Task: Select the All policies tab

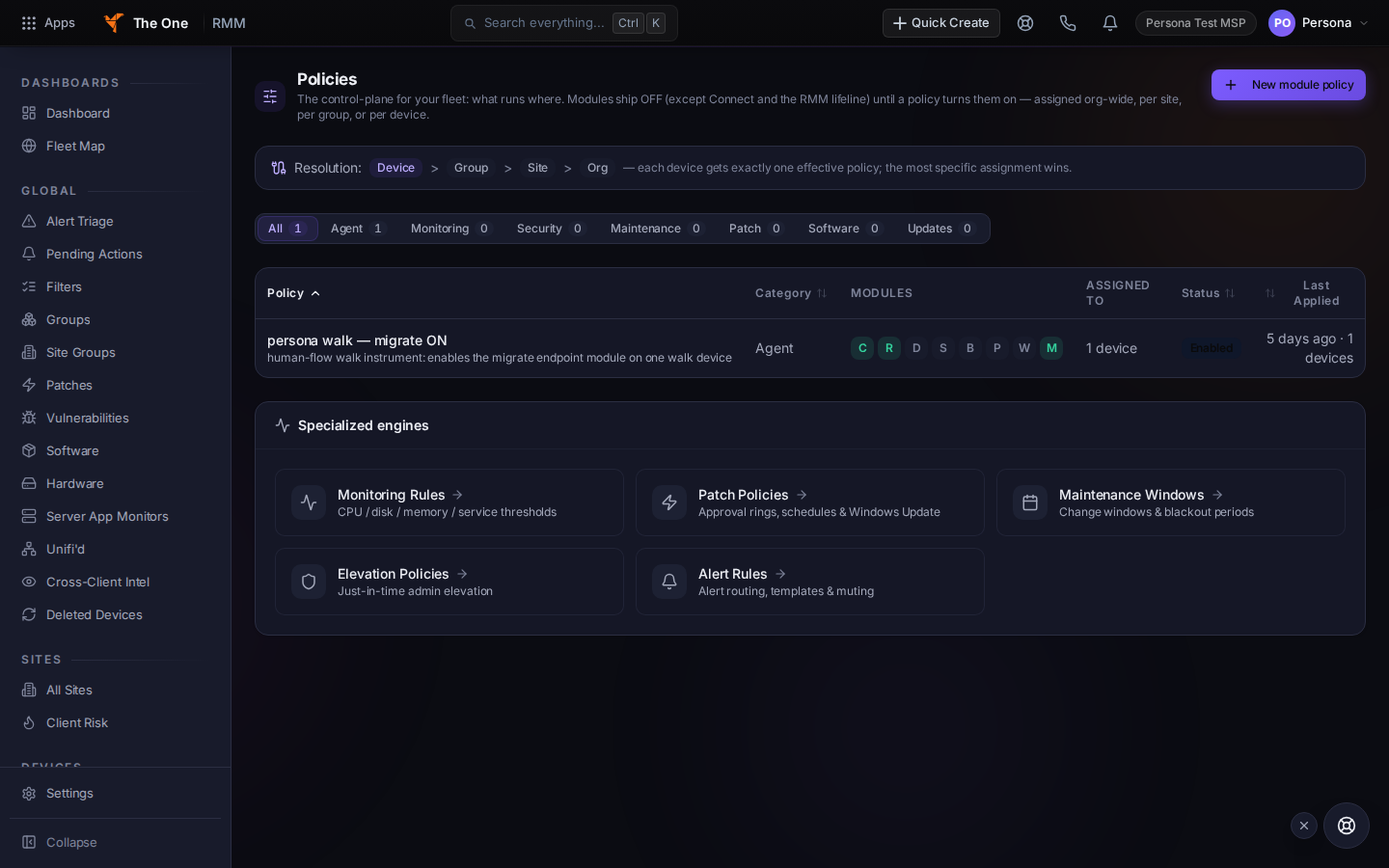Action: 286,229
